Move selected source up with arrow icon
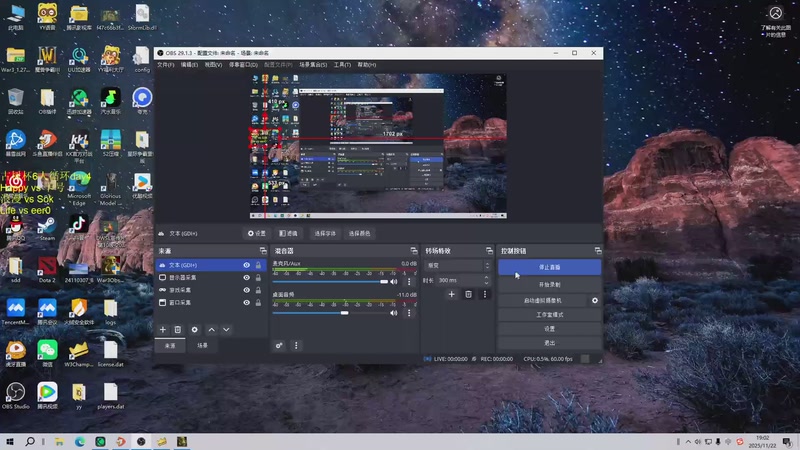The height and width of the screenshot is (450, 800). click(x=211, y=329)
